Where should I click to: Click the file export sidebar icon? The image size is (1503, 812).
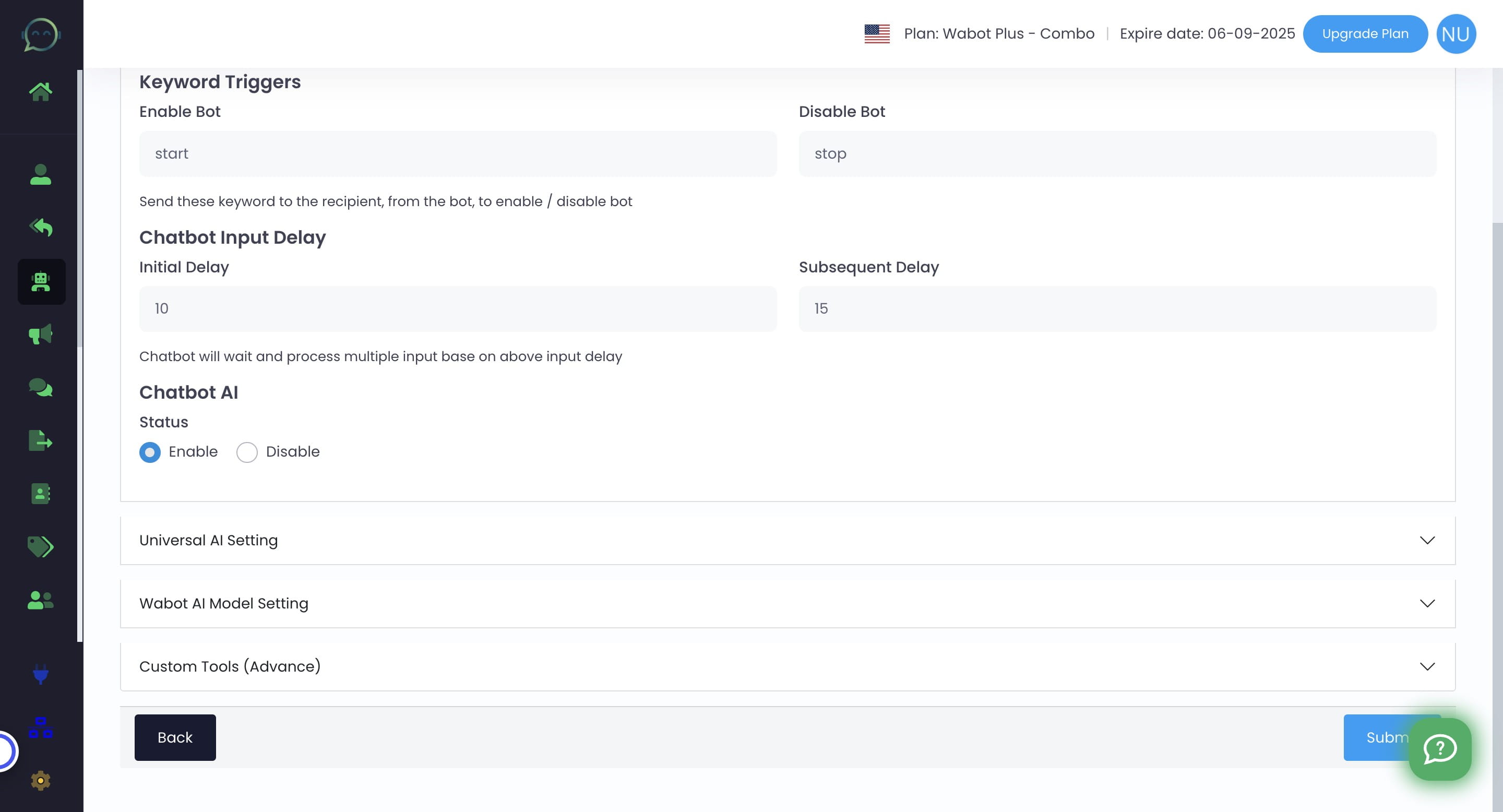pos(40,440)
